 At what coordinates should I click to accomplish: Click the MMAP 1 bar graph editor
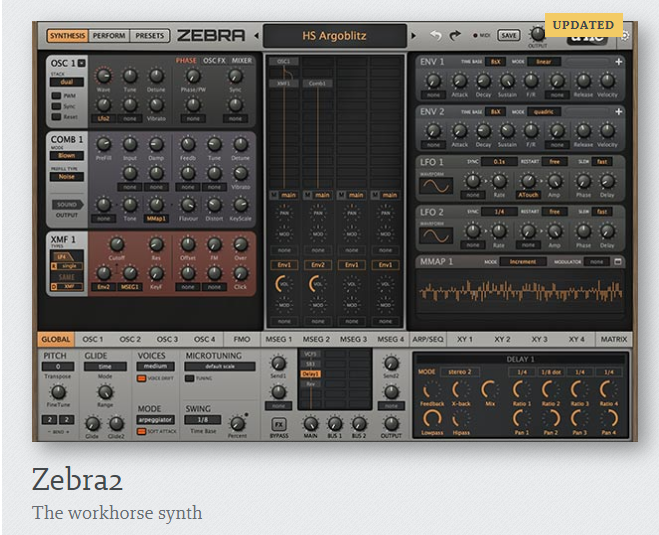(520, 292)
